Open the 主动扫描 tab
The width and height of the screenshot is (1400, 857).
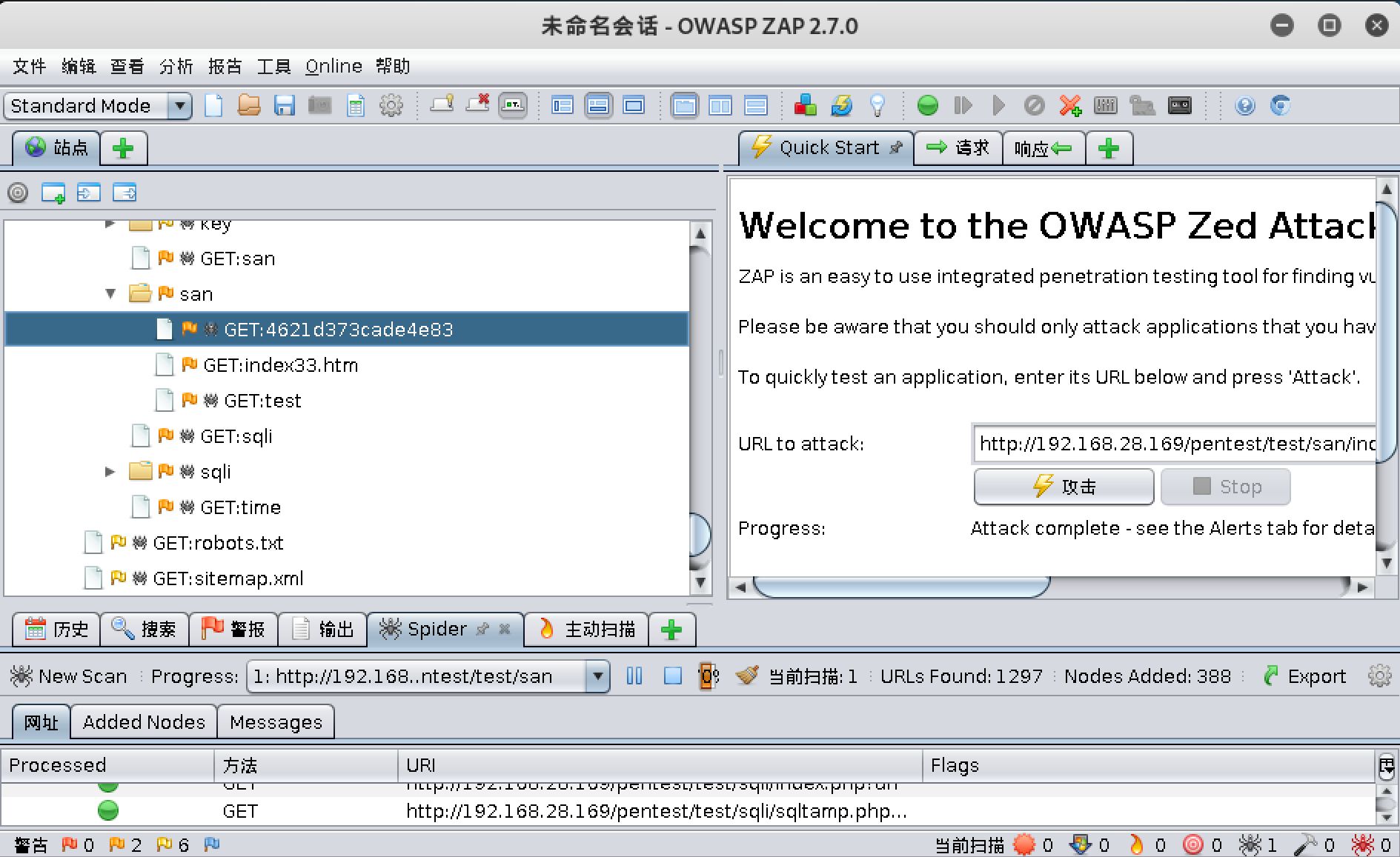click(x=586, y=629)
